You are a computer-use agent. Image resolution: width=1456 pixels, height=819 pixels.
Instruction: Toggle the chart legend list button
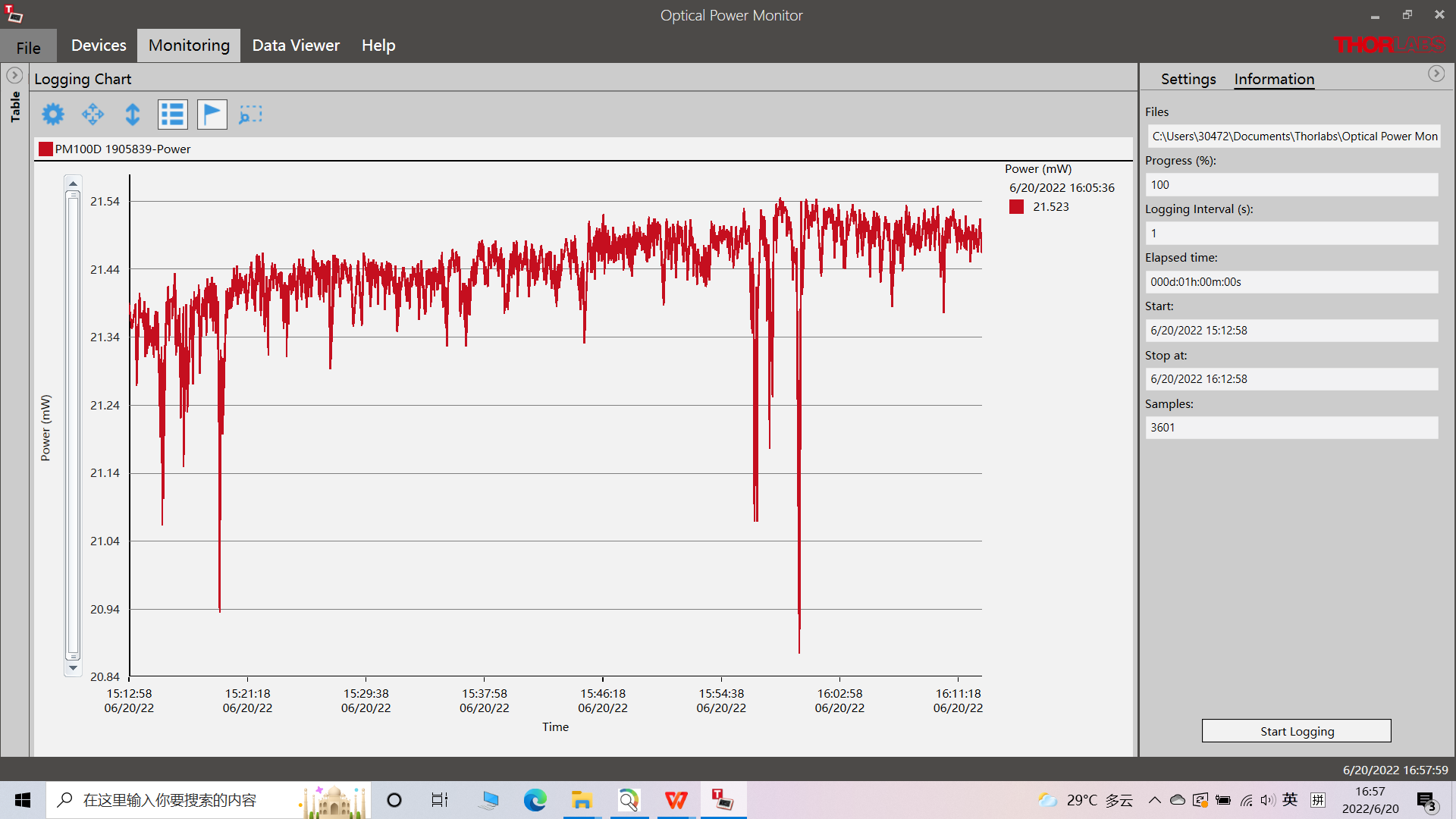coord(172,115)
